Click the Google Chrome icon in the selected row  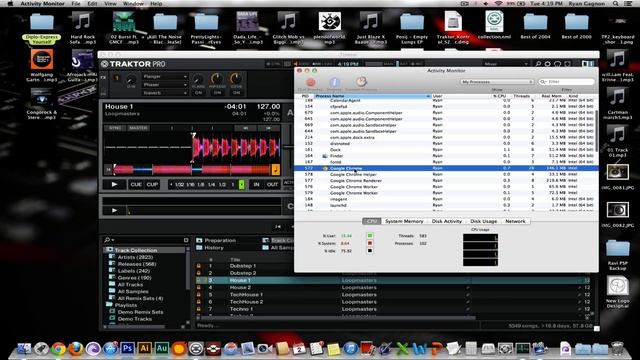[325, 168]
